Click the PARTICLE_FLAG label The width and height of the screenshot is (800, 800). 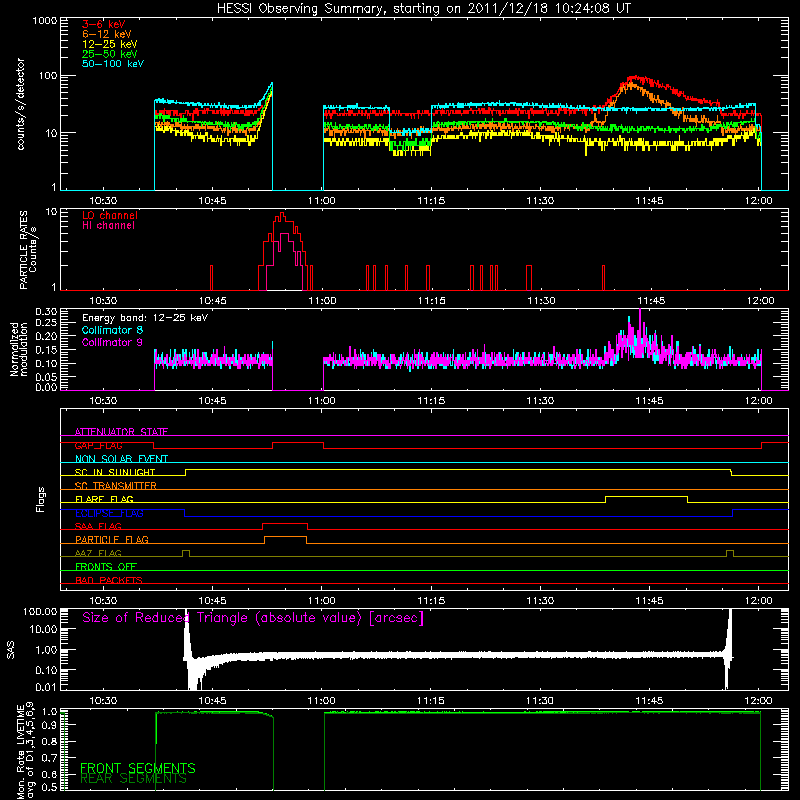pyautogui.click(x=112, y=539)
